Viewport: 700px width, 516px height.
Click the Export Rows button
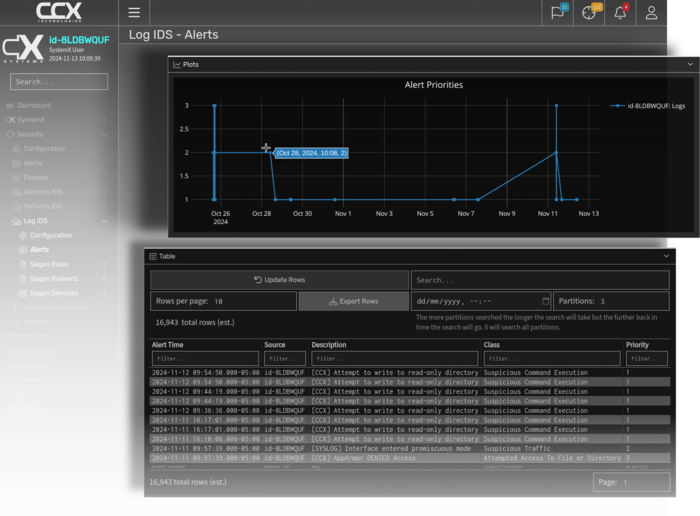[x=353, y=301]
